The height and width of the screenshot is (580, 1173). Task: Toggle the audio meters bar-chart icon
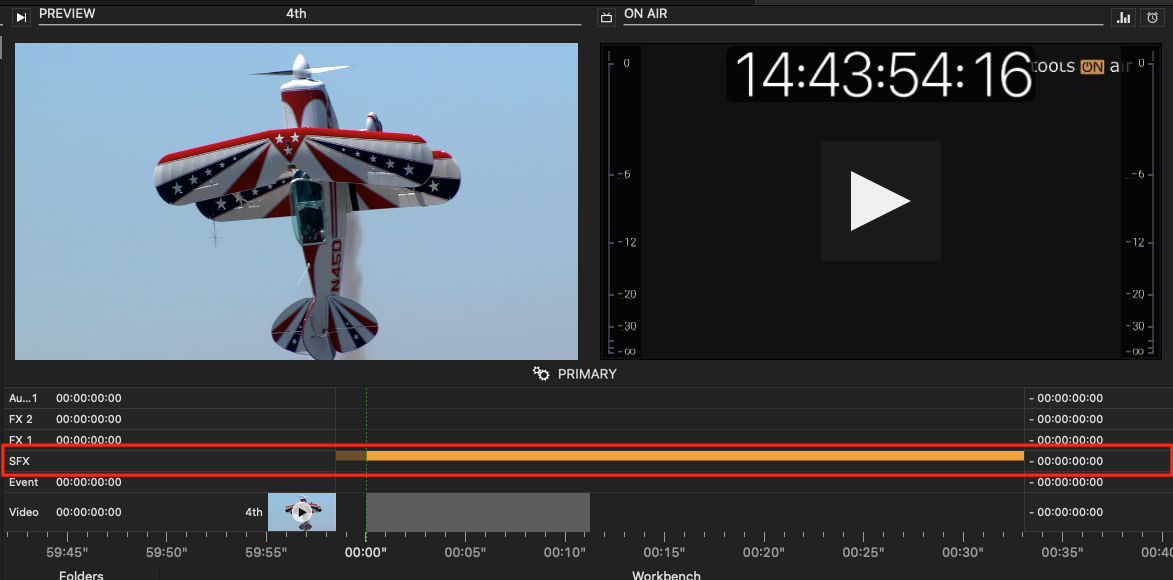point(1124,18)
